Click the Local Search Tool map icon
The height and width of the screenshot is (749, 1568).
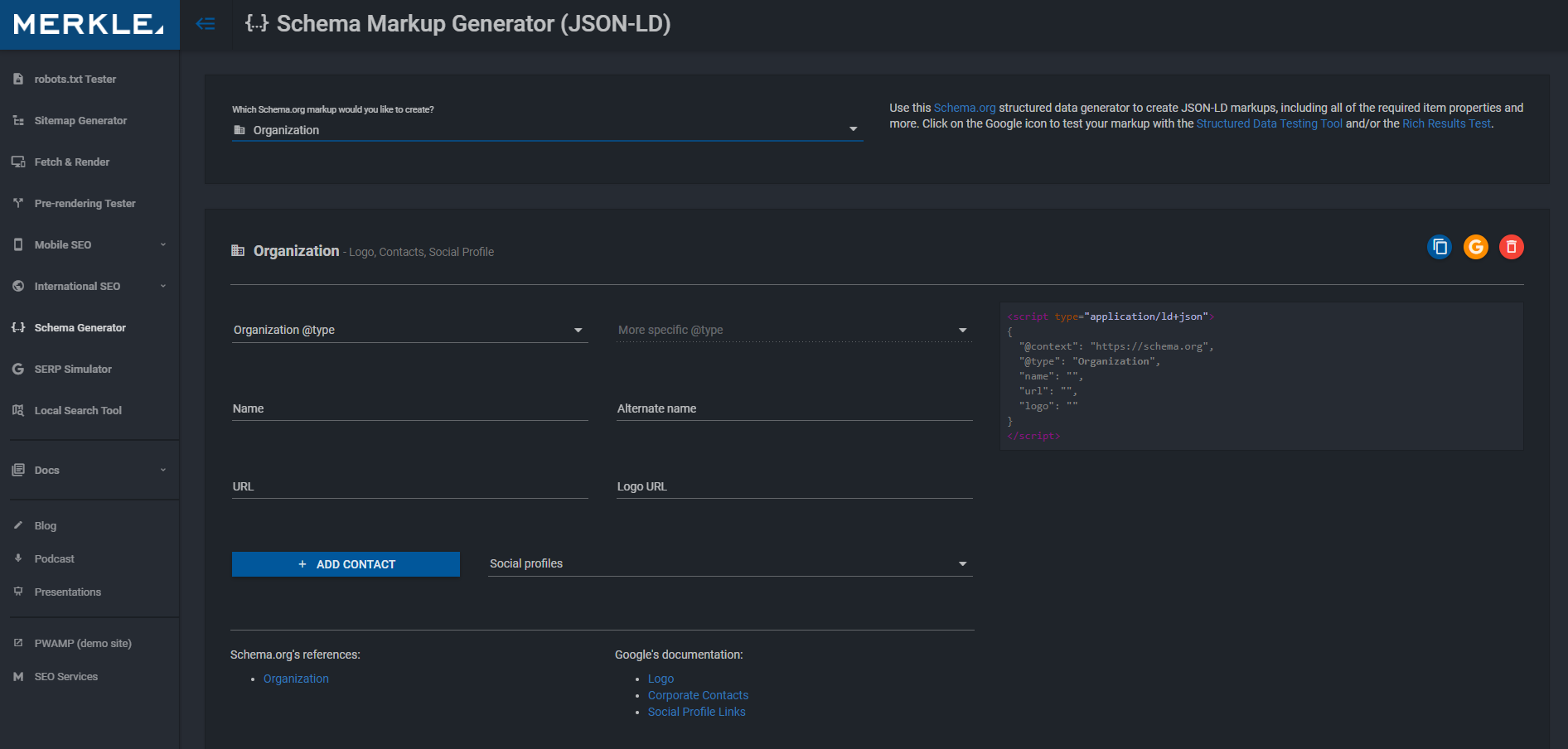coord(18,410)
